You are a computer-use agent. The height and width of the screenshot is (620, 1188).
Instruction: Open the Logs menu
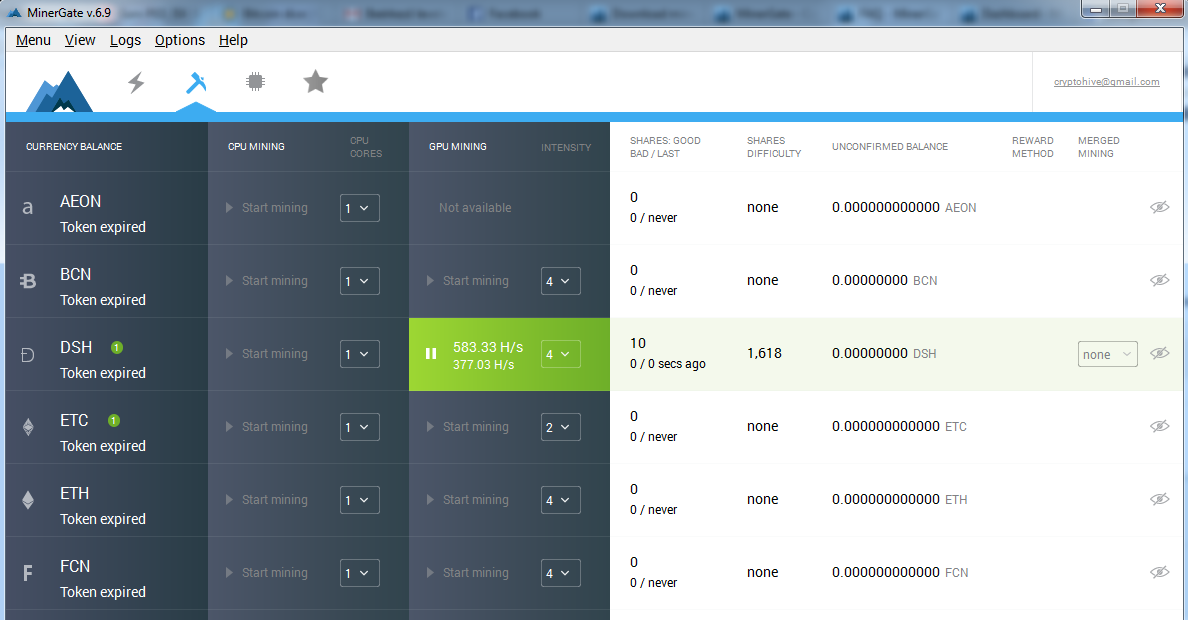pyautogui.click(x=125, y=40)
